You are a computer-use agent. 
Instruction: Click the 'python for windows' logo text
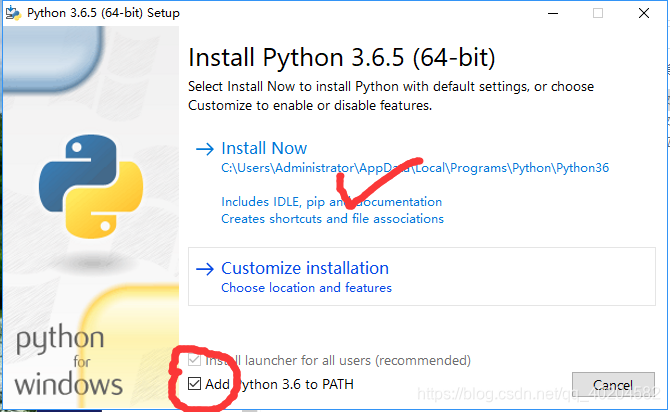68,360
